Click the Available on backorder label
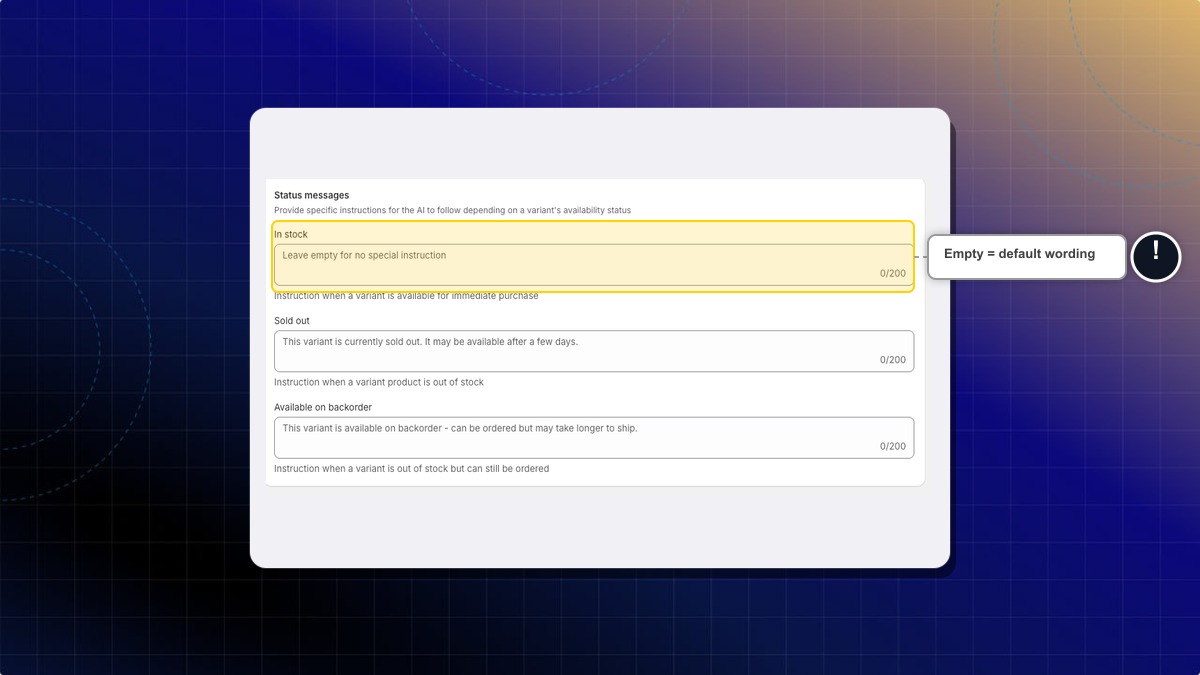This screenshot has height=675, width=1200. coord(323,407)
